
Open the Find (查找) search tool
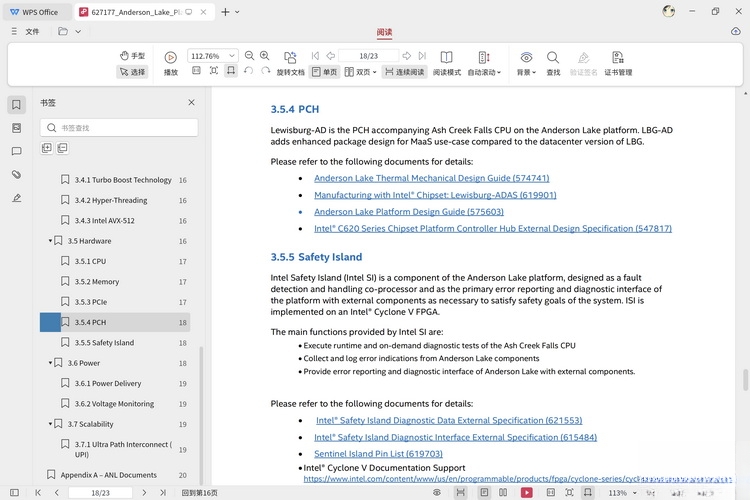tap(553, 63)
